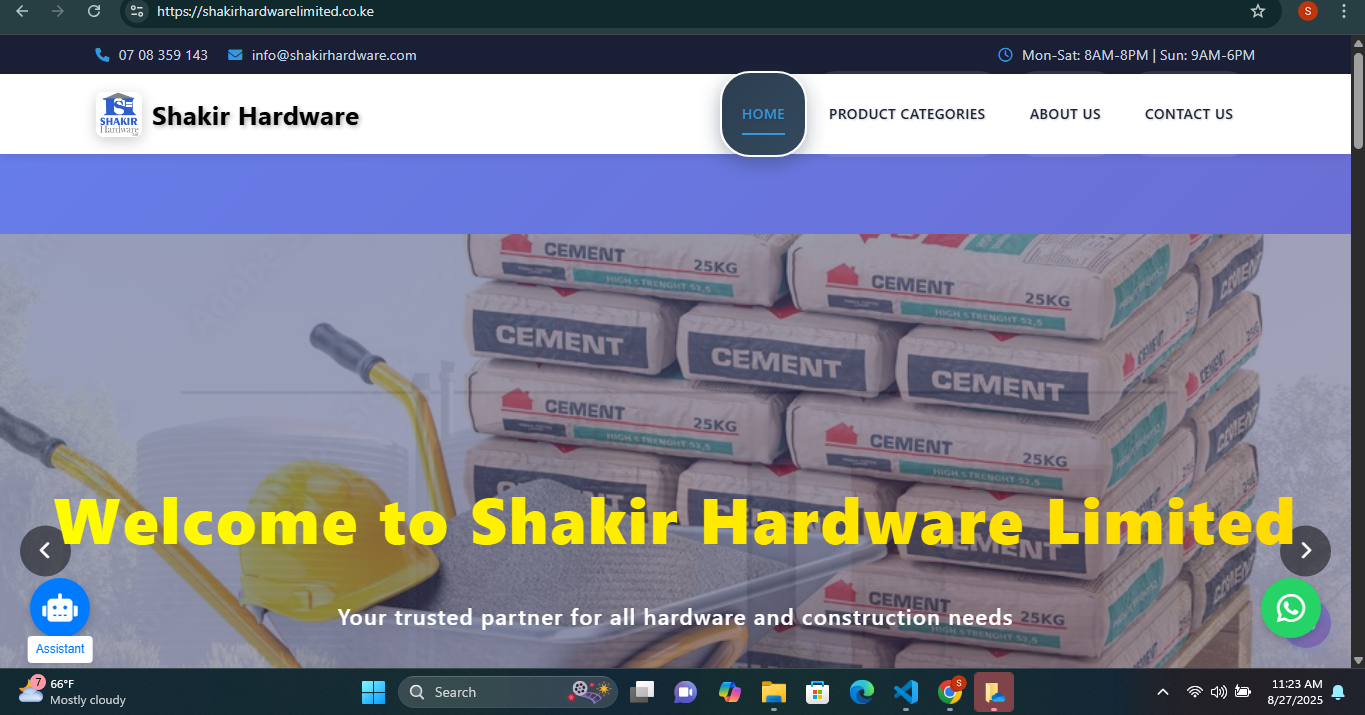The height and width of the screenshot is (715, 1365).
Task: Go to previous carousel slide arrow
Action: point(45,550)
